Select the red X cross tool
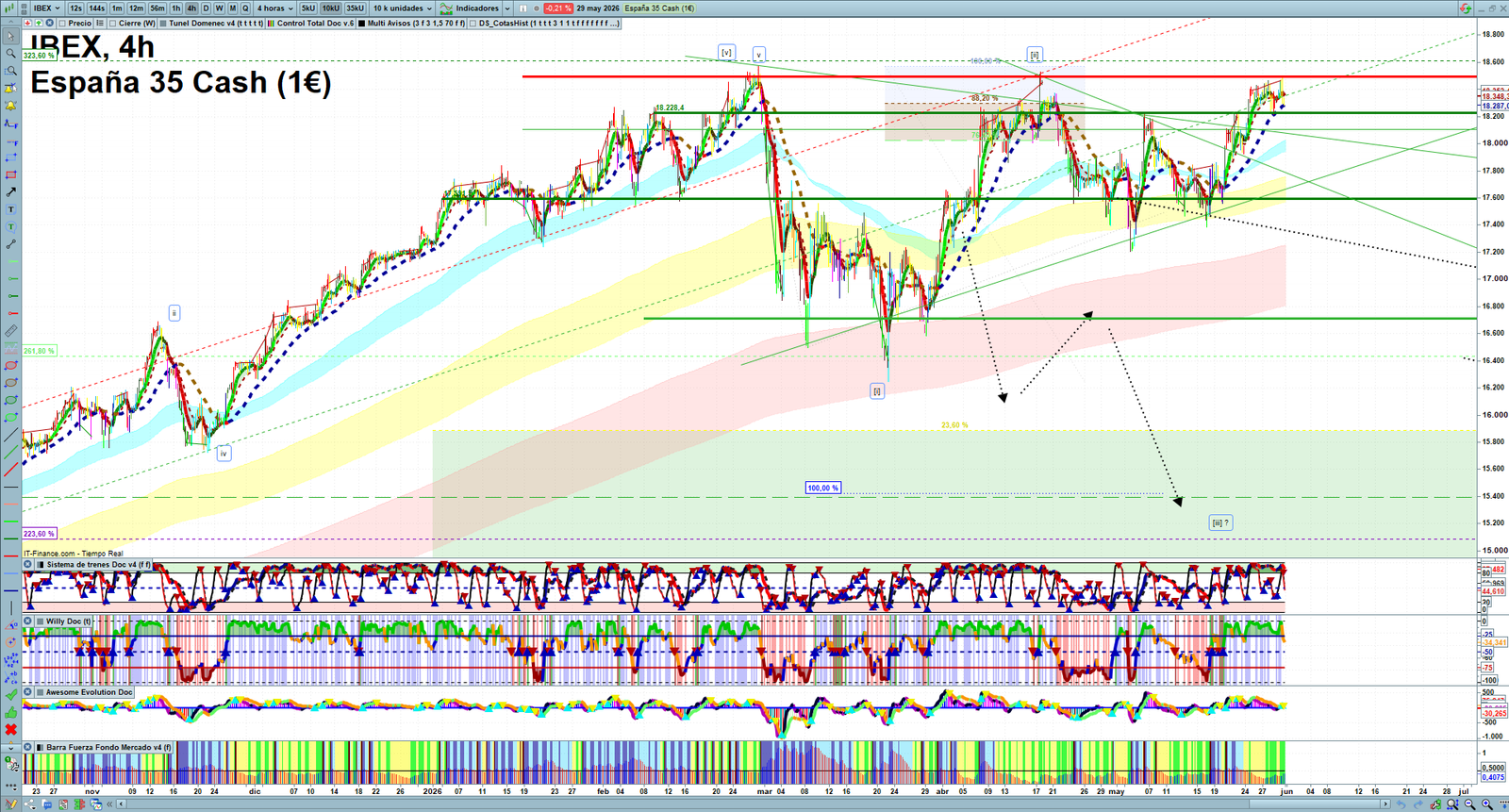 [x=10, y=729]
